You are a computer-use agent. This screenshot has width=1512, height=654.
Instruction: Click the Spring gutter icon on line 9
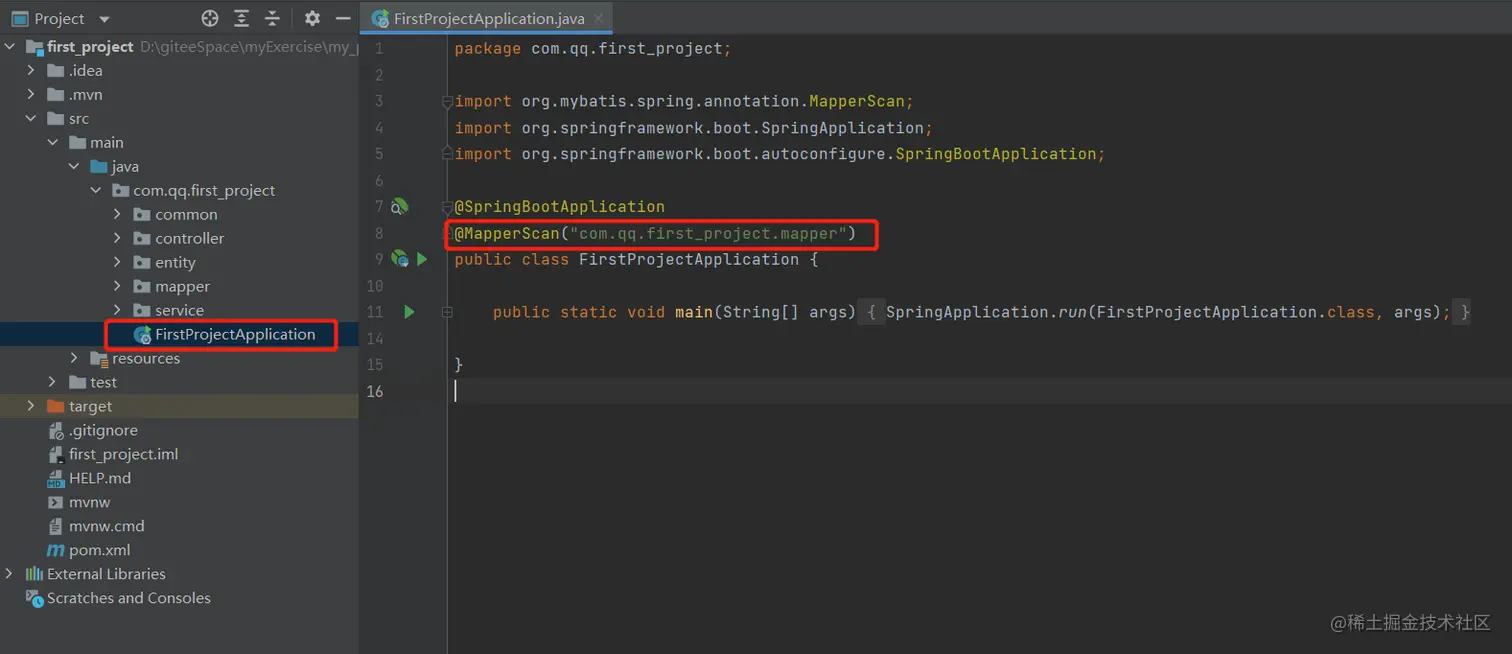coord(399,259)
